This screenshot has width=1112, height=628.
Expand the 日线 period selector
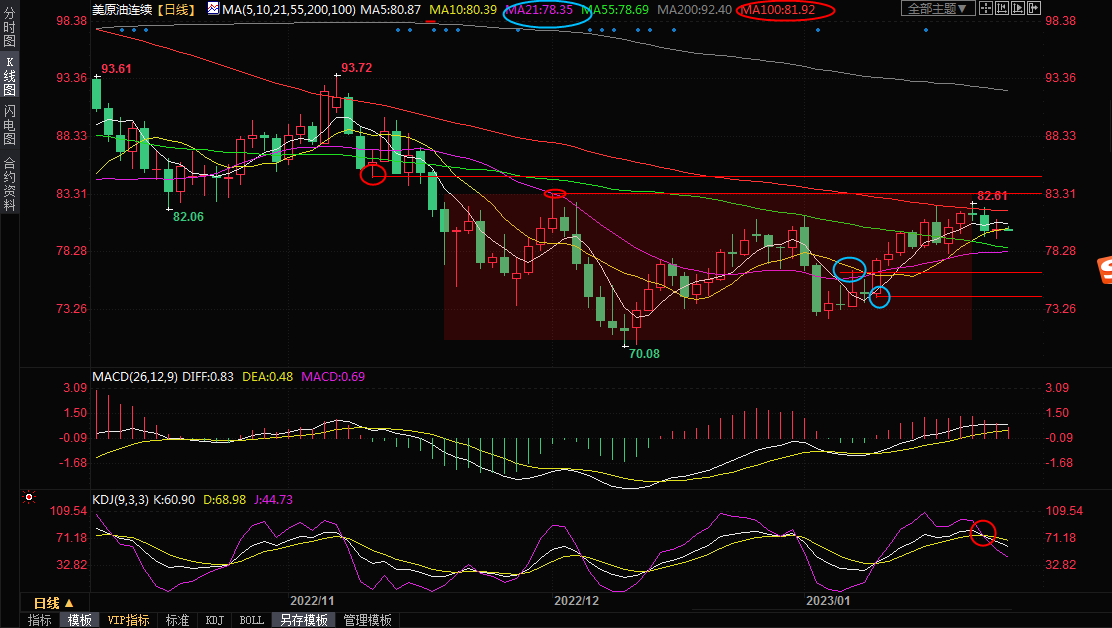click(53, 603)
